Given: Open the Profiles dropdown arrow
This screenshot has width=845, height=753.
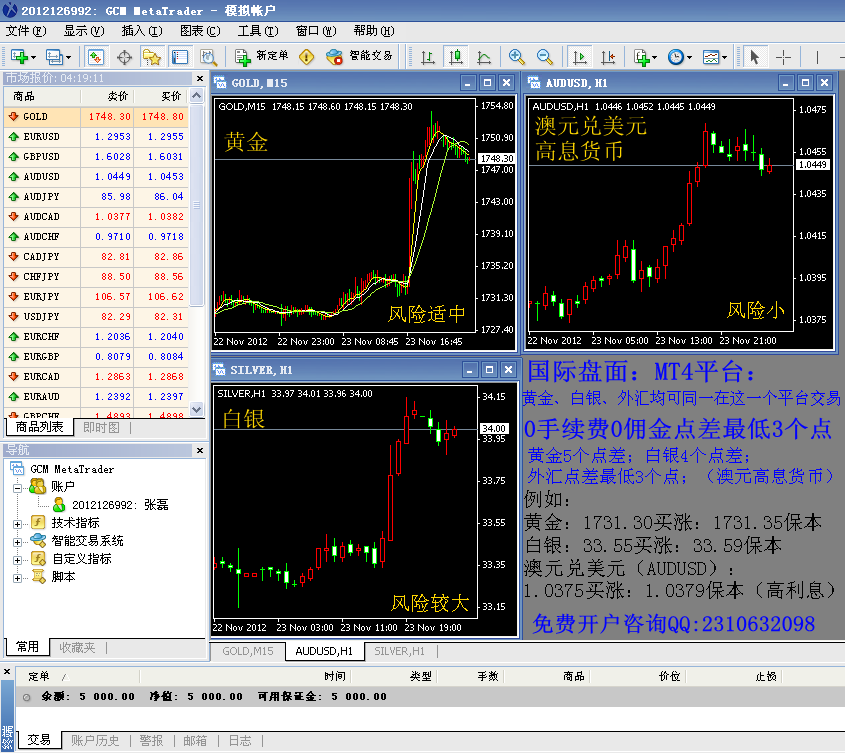Looking at the screenshot, I should (68, 57).
